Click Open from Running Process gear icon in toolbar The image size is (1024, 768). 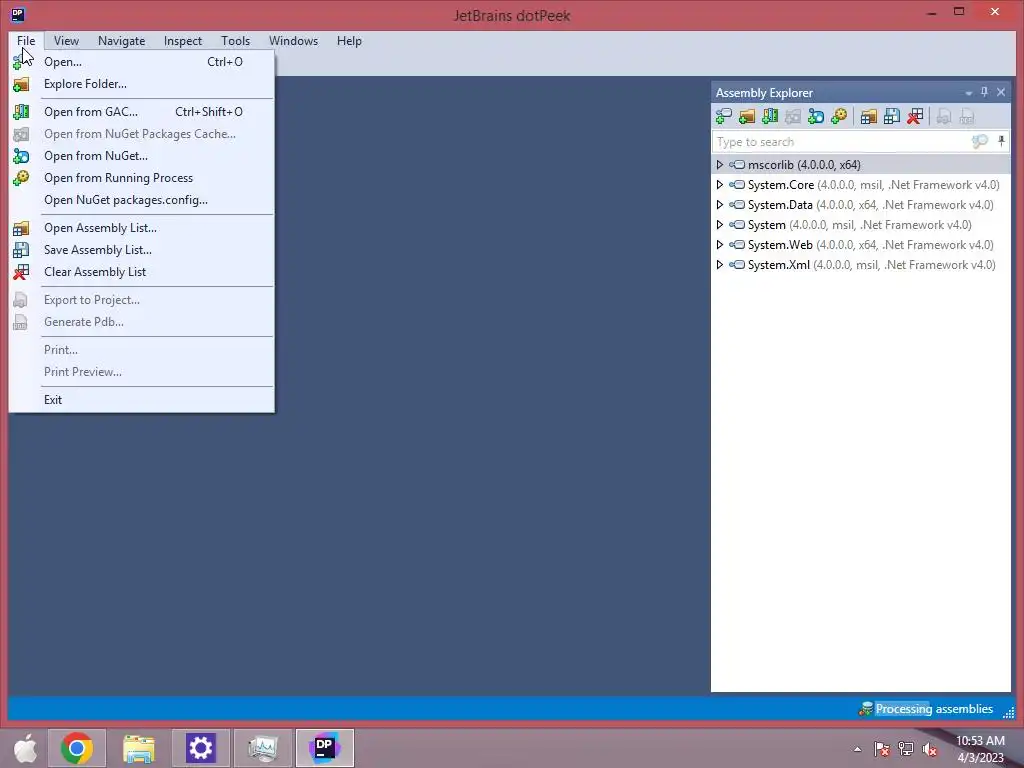839,116
